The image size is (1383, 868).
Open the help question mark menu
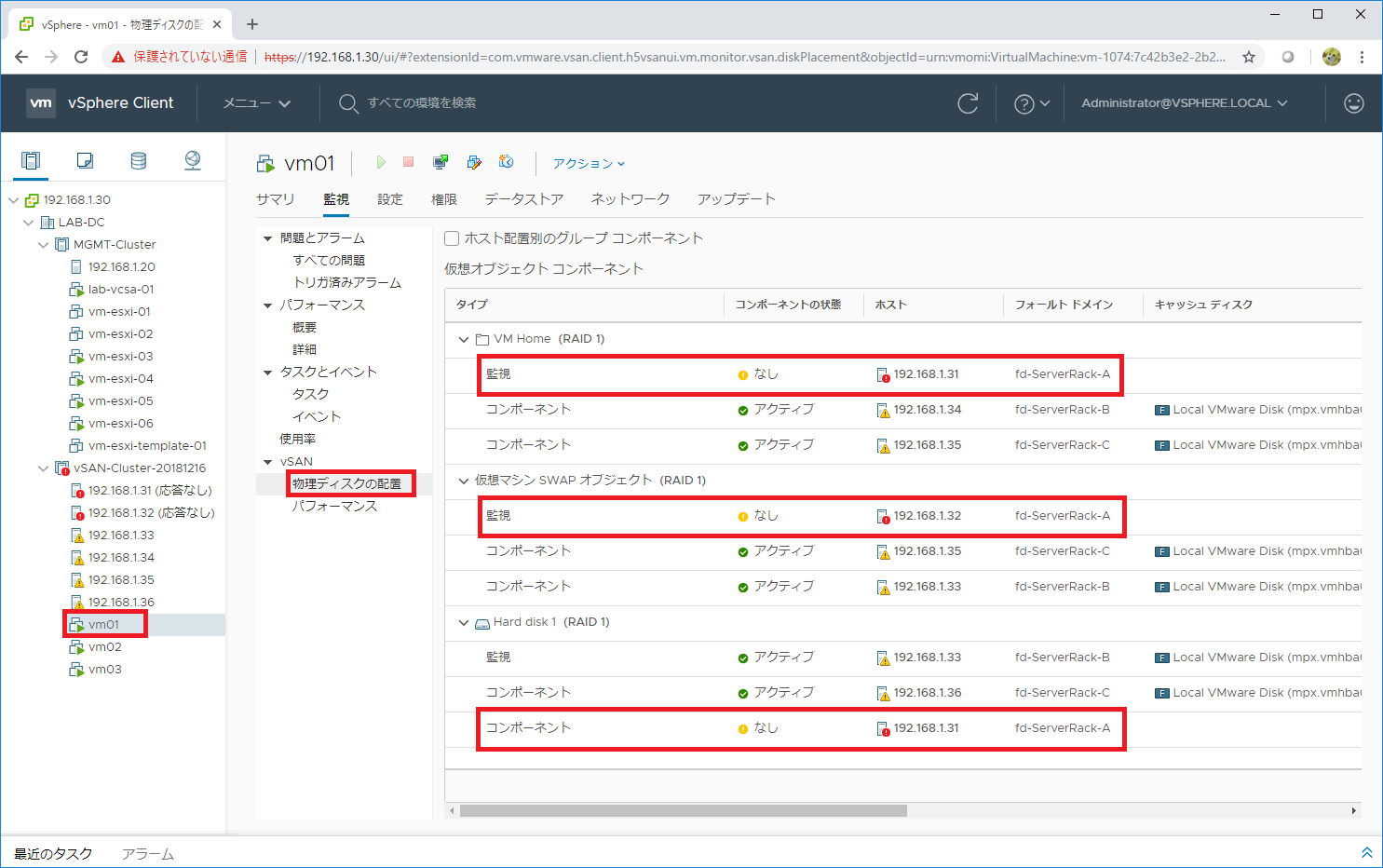[x=1031, y=103]
